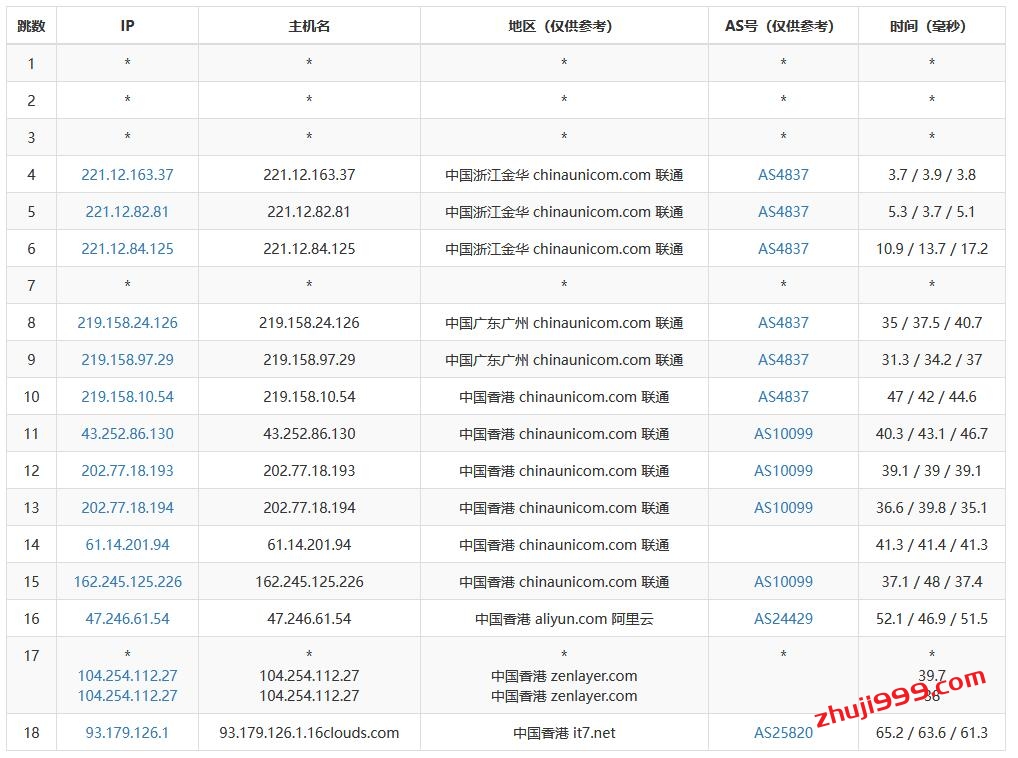
Task: Click the AS10099 link in hop 11
Action: click(x=783, y=434)
